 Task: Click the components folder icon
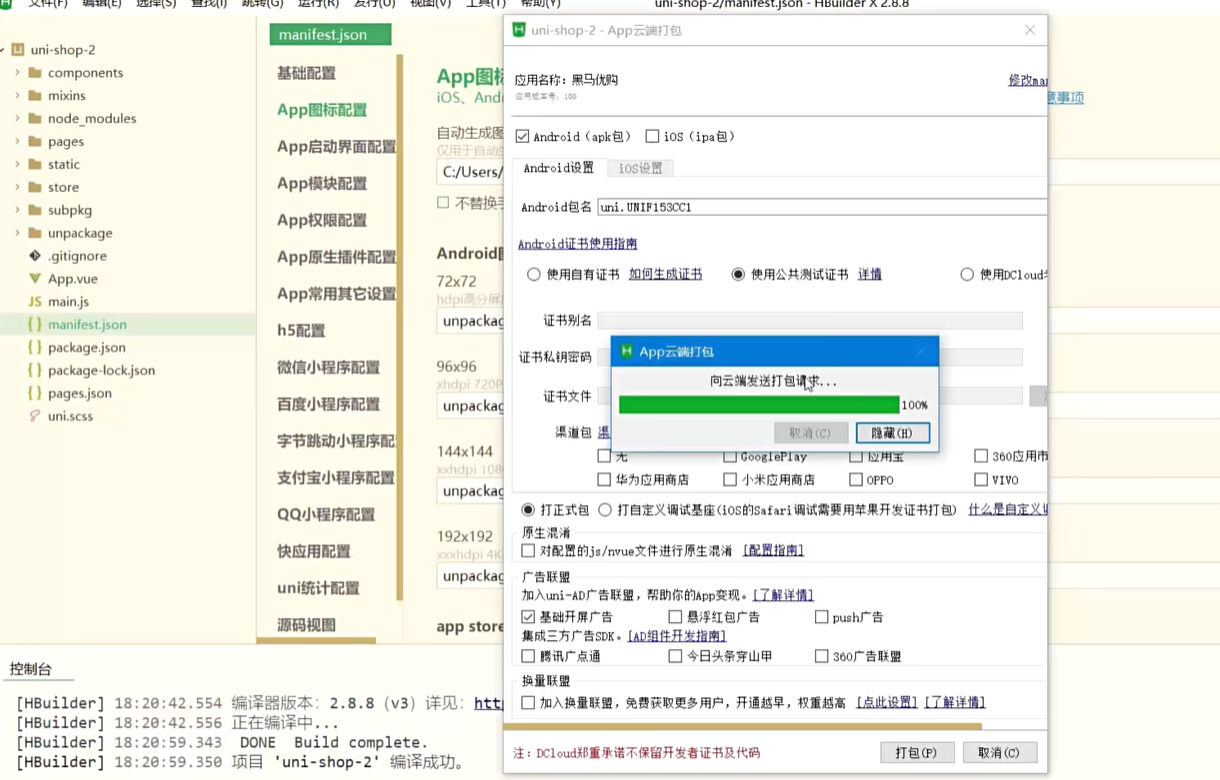(x=35, y=73)
